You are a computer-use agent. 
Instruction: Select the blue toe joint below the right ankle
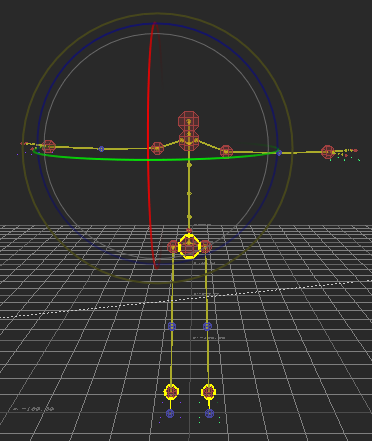pyautogui.click(x=209, y=413)
